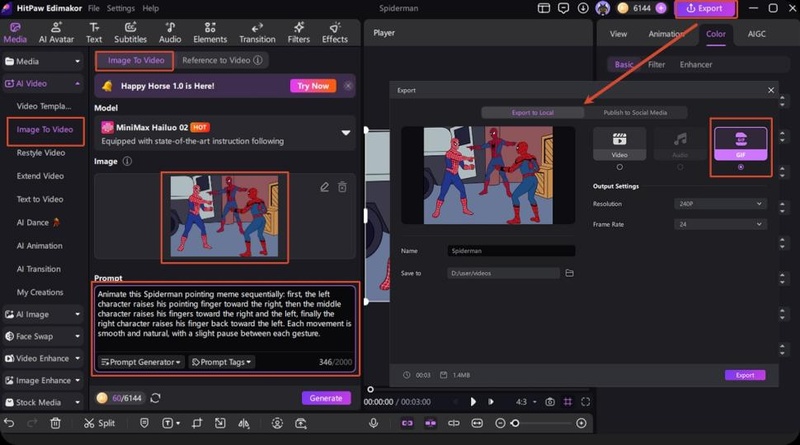The width and height of the screenshot is (800, 445).
Task: Open the Filters tab
Action: tap(298, 33)
